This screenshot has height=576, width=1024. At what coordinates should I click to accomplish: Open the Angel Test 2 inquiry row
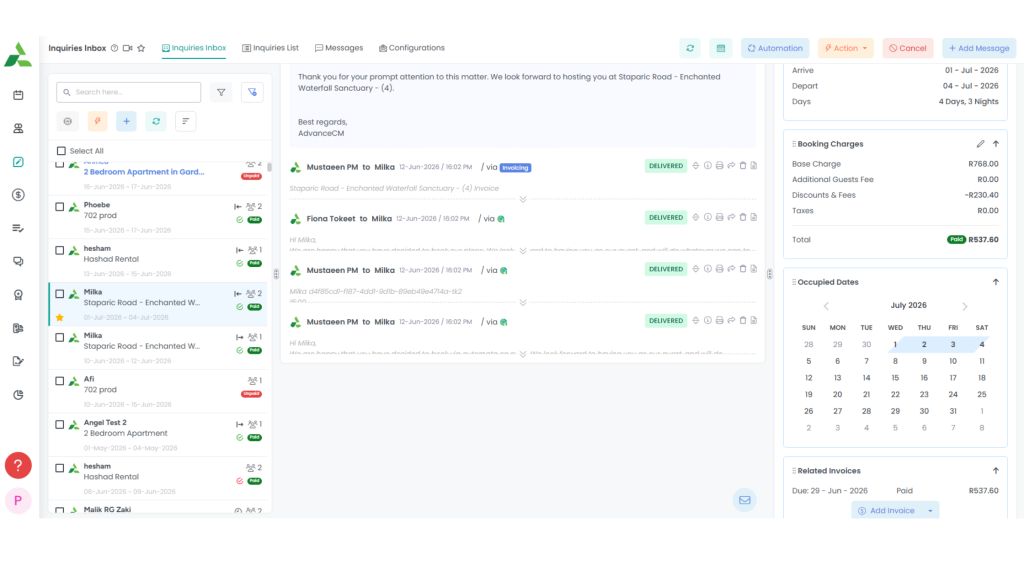[158, 435]
